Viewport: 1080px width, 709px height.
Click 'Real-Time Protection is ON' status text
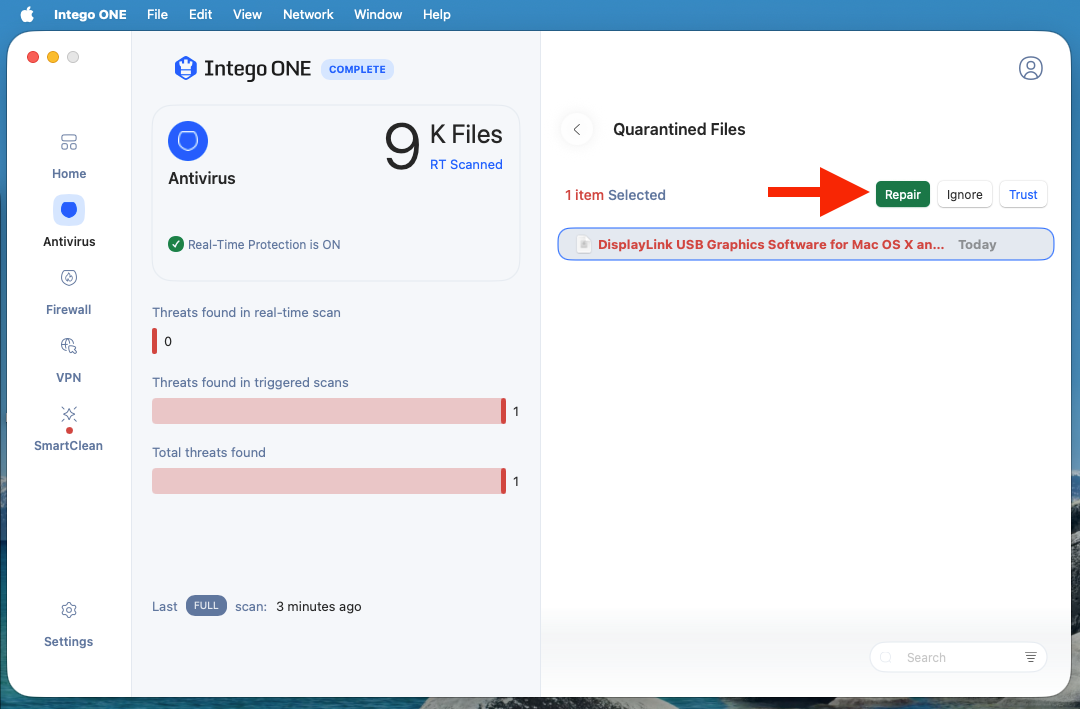tap(264, 245)
